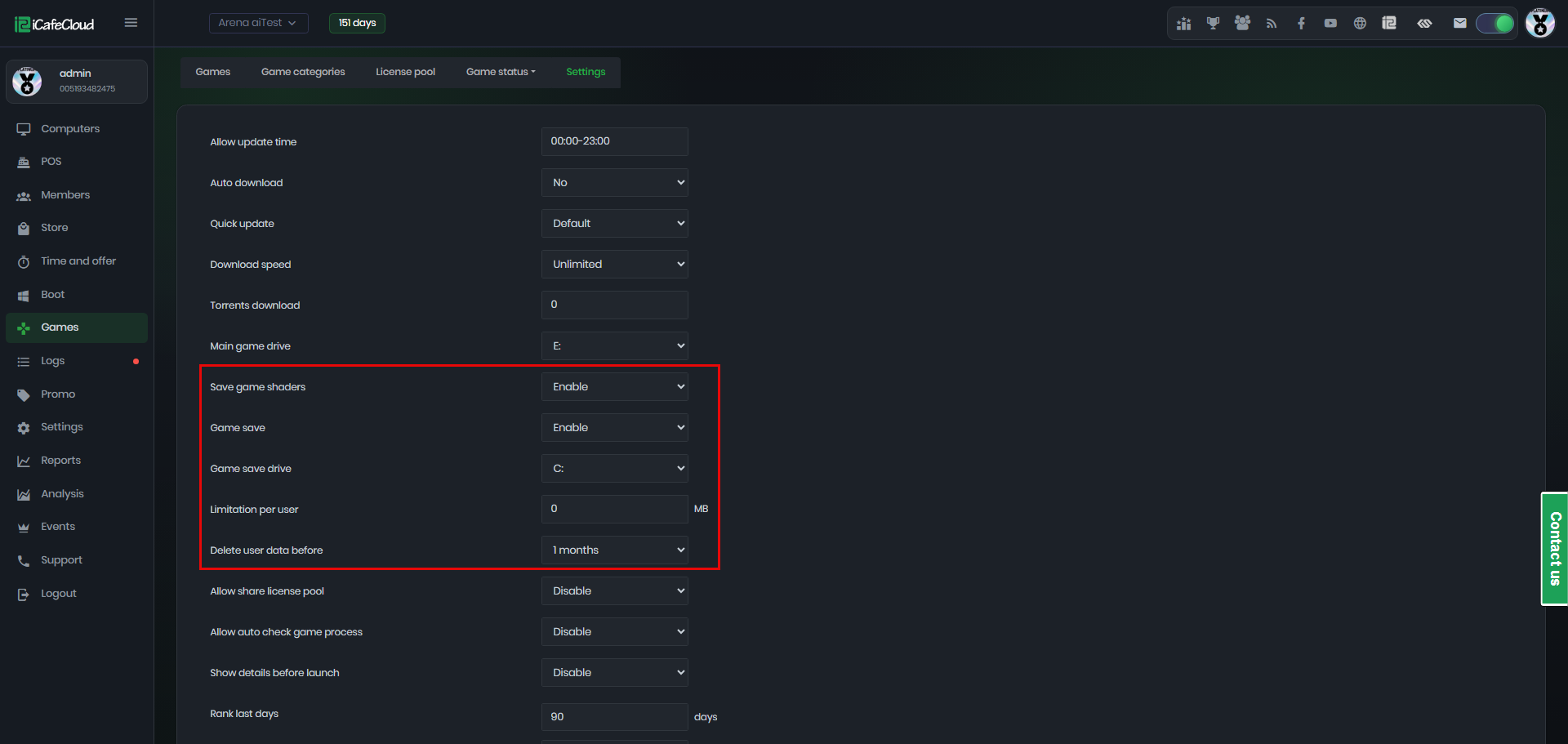Select the Settings tab at top

[586, 72]
